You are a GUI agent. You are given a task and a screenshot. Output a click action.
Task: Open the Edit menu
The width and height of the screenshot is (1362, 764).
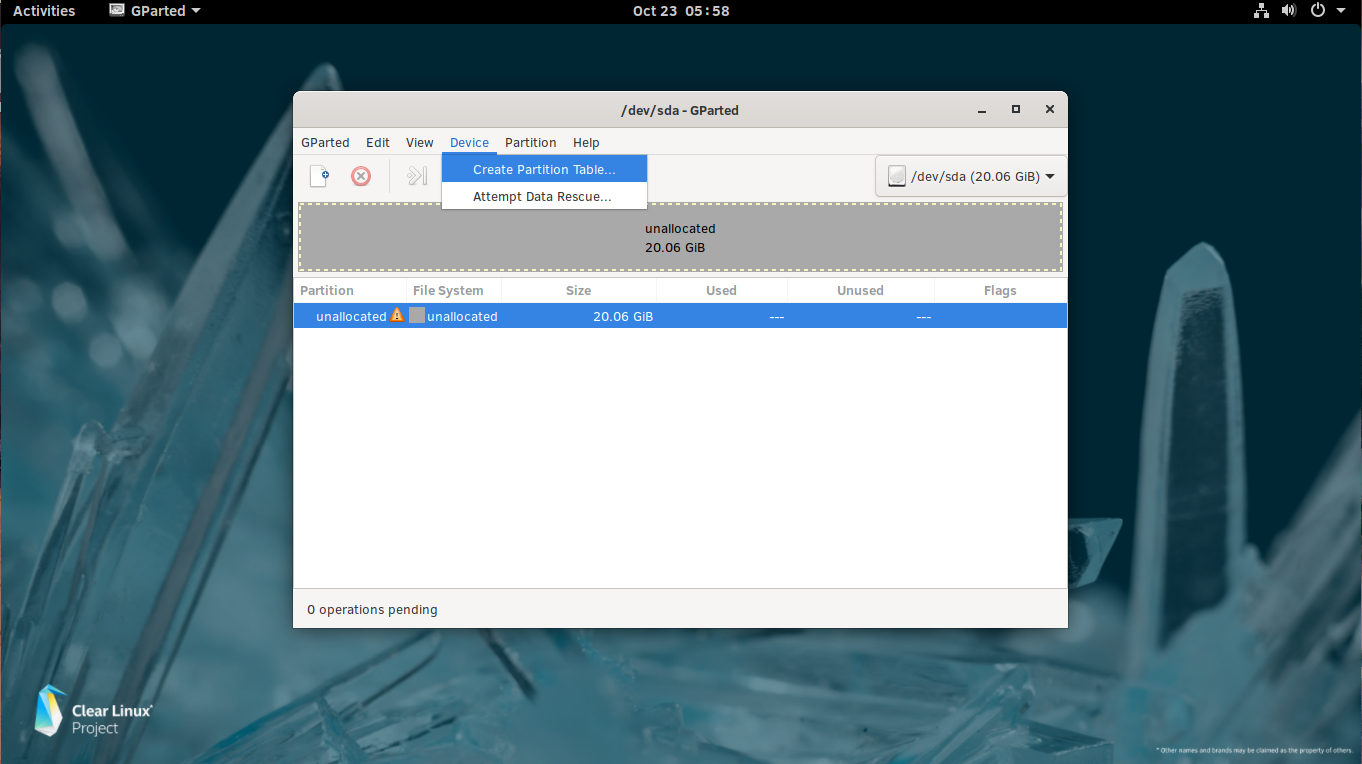tap(378, 142)
